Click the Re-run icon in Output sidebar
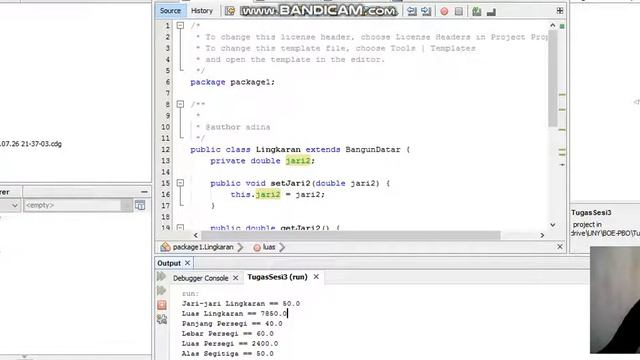 coord(161,276)
